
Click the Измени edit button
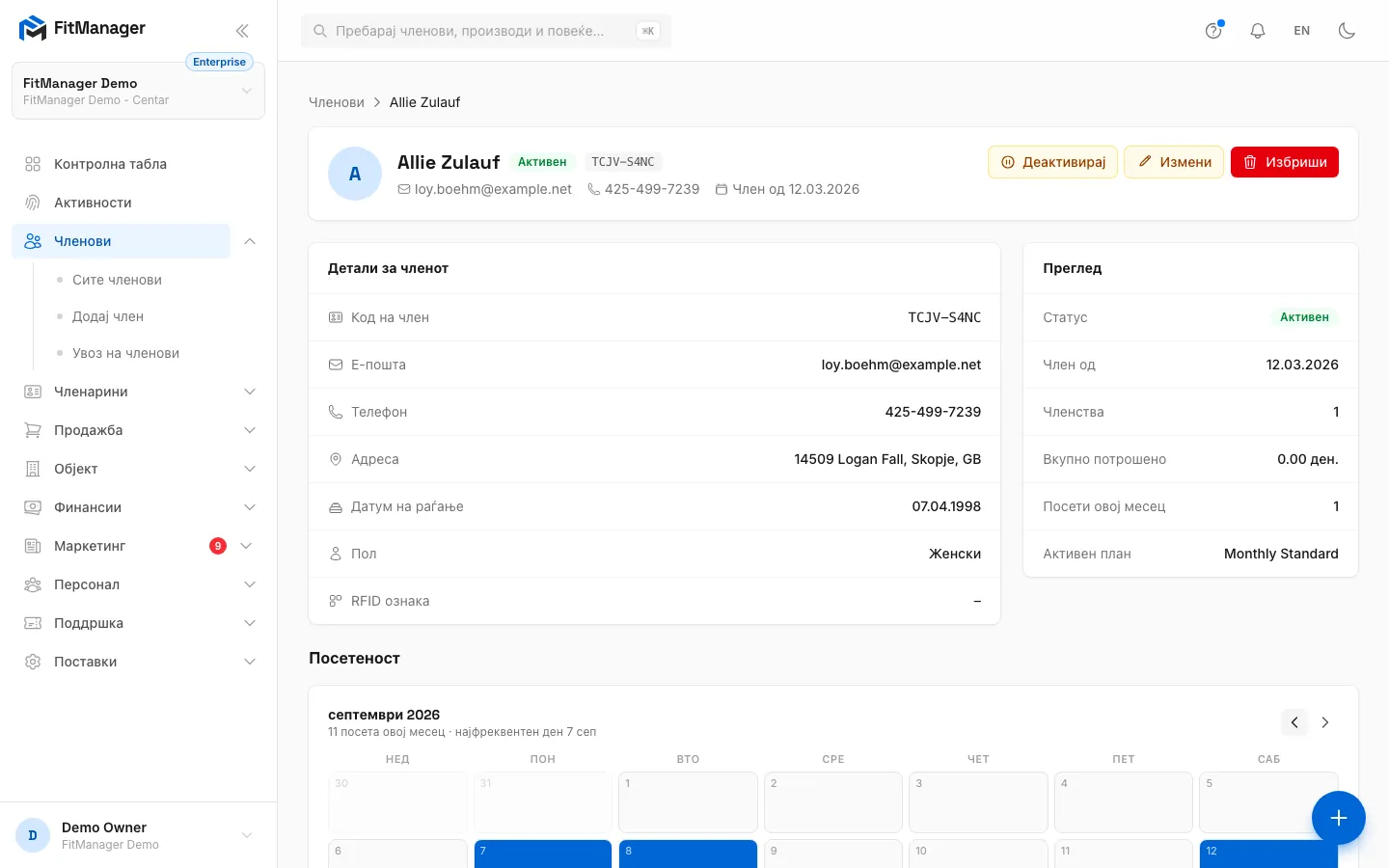(x=1174, y=162)
